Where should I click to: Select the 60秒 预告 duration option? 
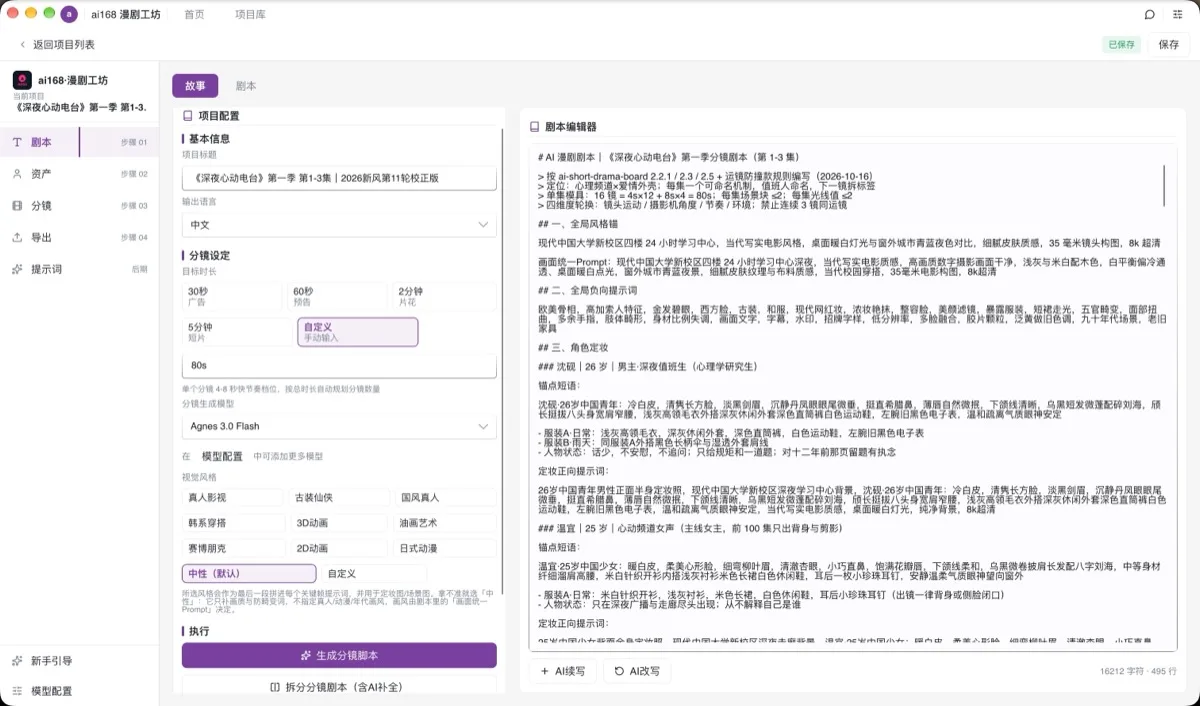click(339, 297)
